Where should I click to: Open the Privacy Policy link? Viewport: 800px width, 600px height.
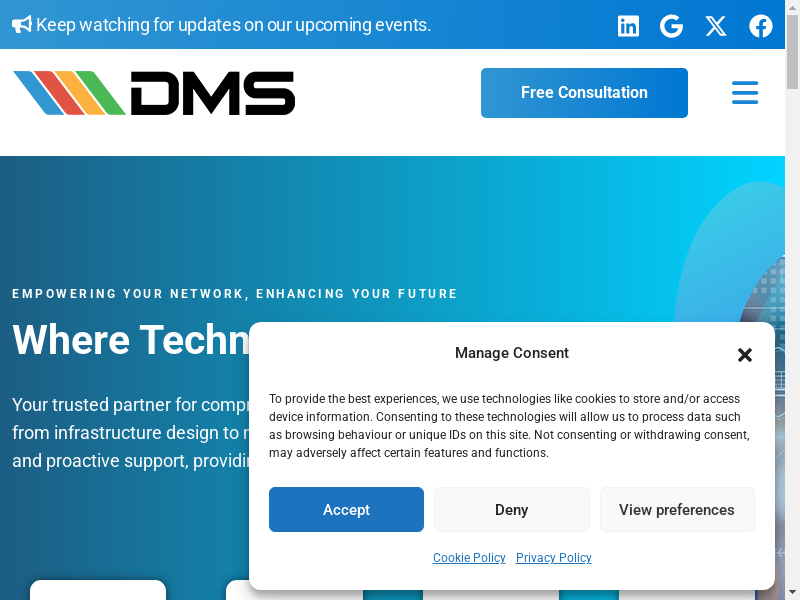pos(554,558)
